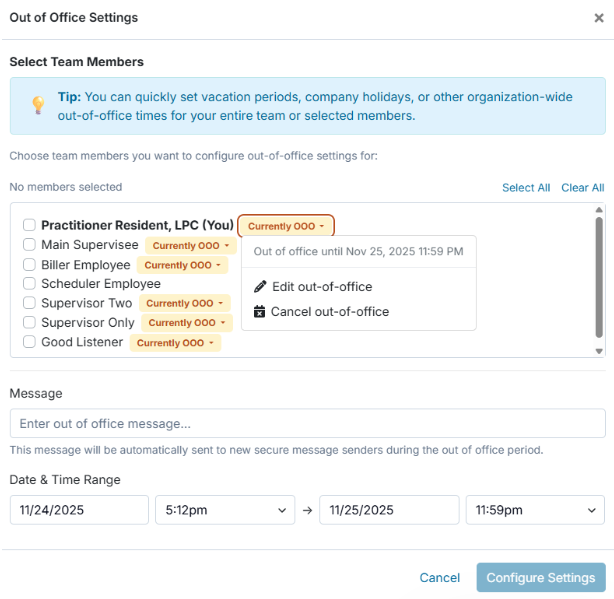
Task: Toggle the Practitioner Resident, LPC checkbox
Action: click(x=30, y=225)
